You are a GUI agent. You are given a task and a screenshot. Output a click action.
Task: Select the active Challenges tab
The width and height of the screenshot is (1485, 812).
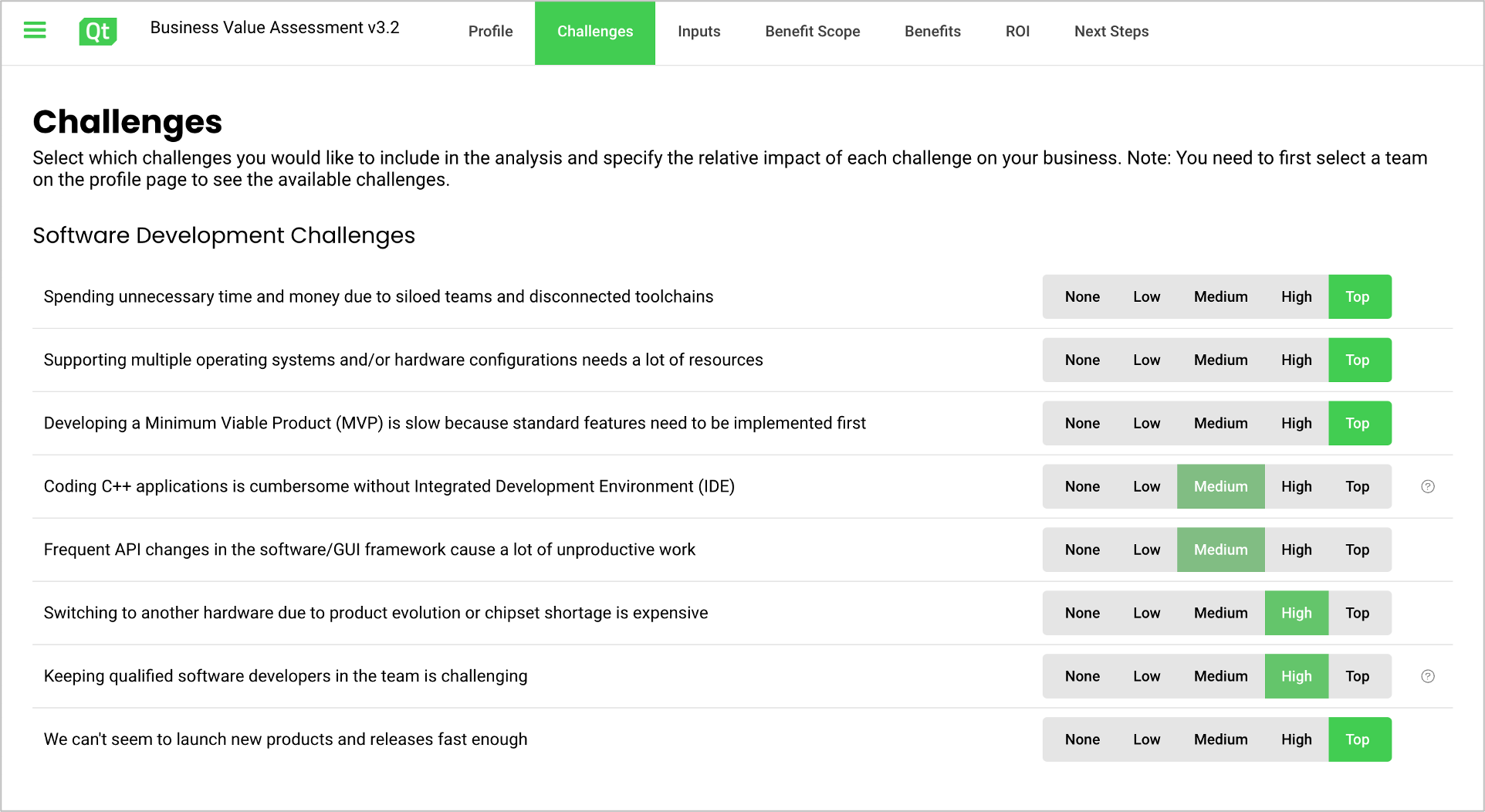pos(594,32)
